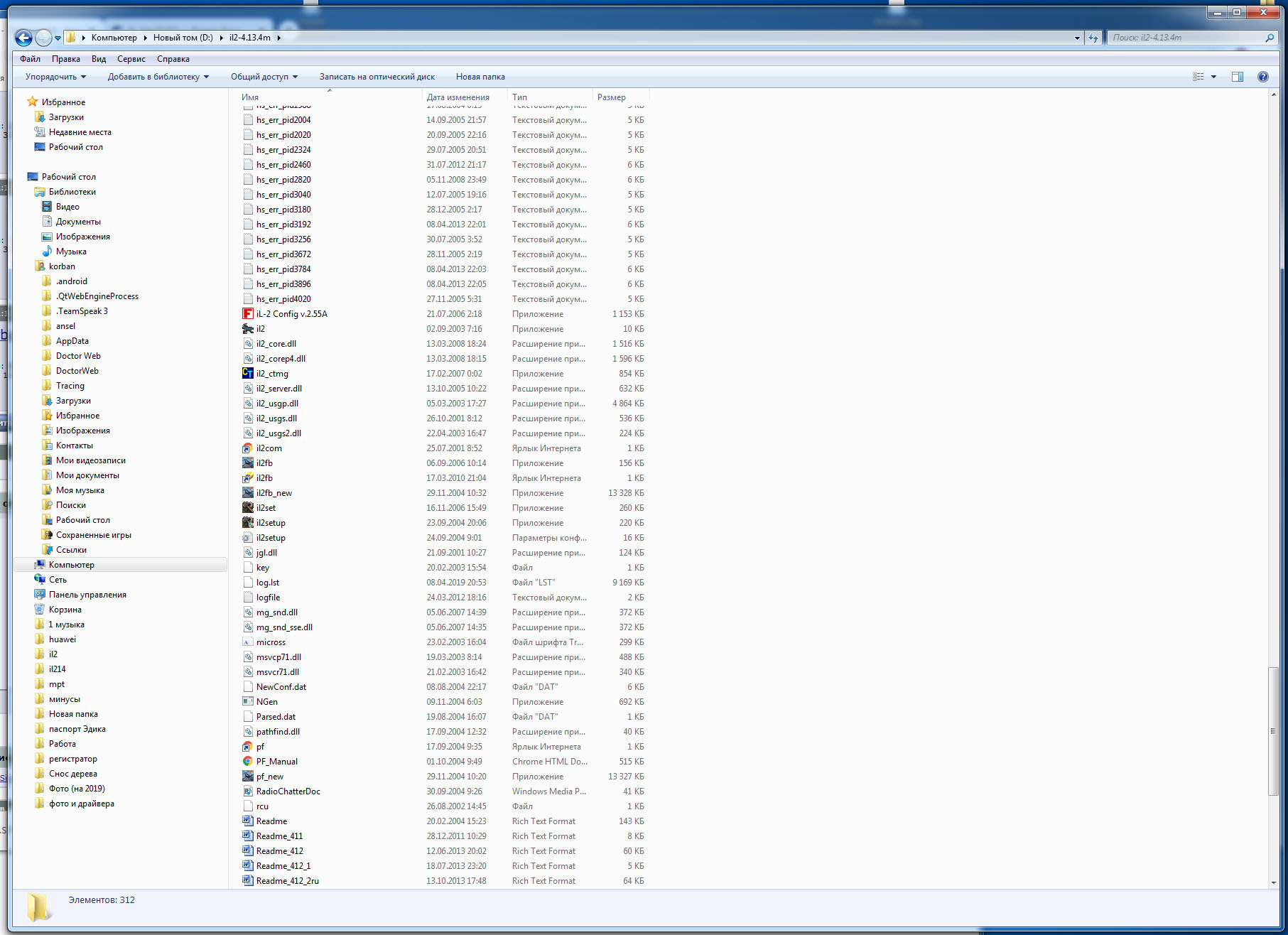
Task: Open the address bar history dropdown
Action: 1078,38
